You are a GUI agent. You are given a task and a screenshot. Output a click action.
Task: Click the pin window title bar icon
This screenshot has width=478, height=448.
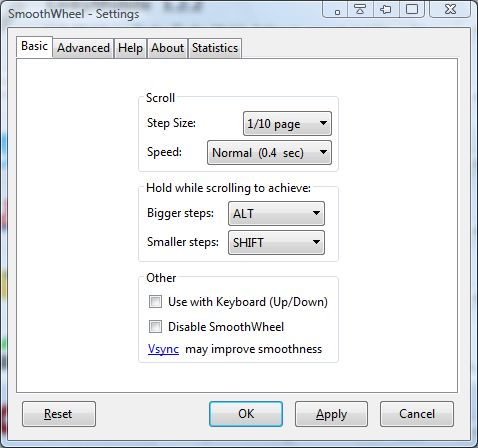(x=386, y=9)
